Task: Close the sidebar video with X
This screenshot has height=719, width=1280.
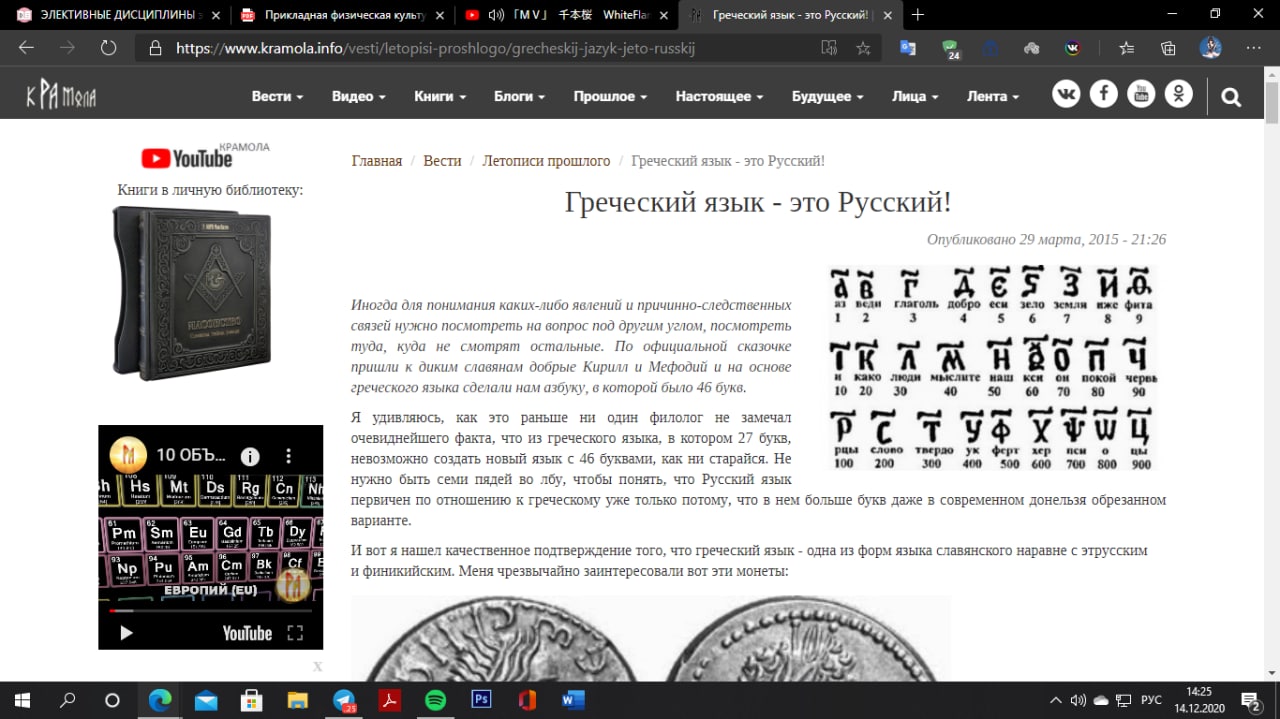Action: [318, 666]
